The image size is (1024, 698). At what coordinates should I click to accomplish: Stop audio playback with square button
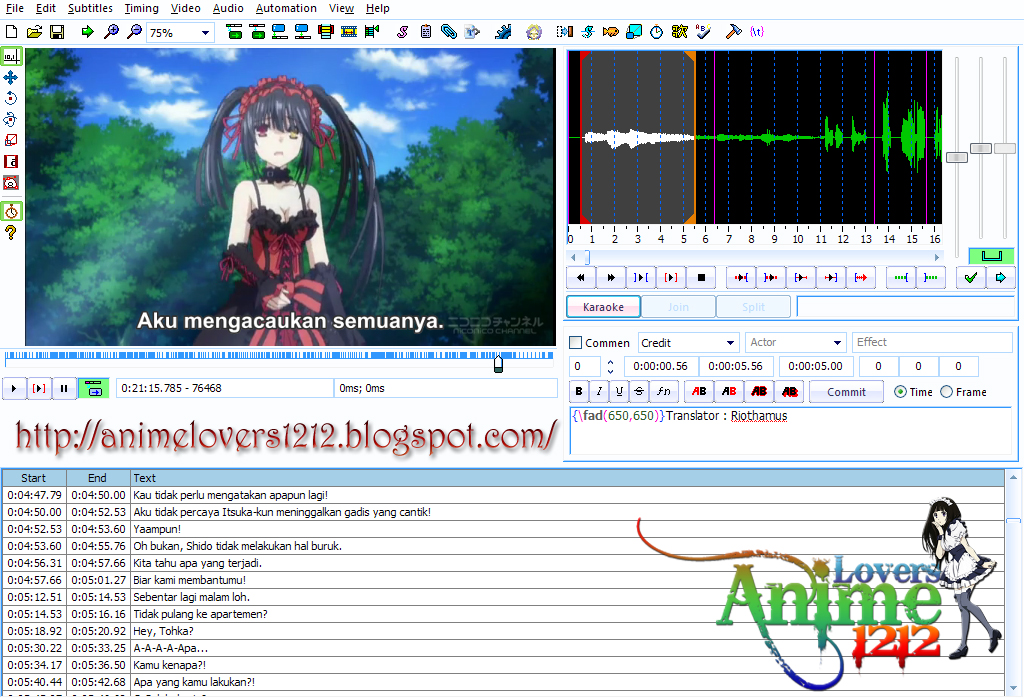(701, 278)
